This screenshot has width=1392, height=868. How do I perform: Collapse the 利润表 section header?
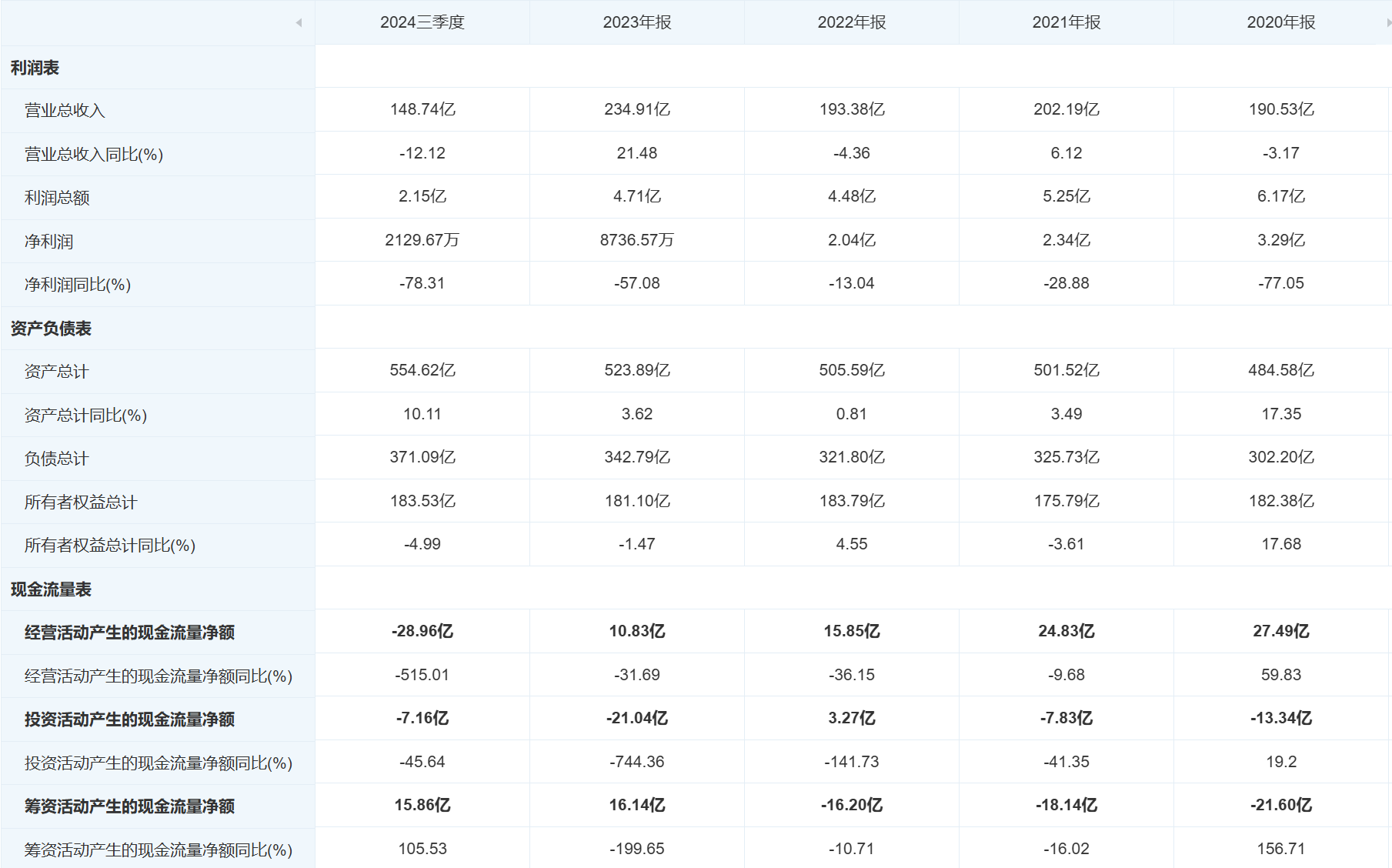point(35,68)
